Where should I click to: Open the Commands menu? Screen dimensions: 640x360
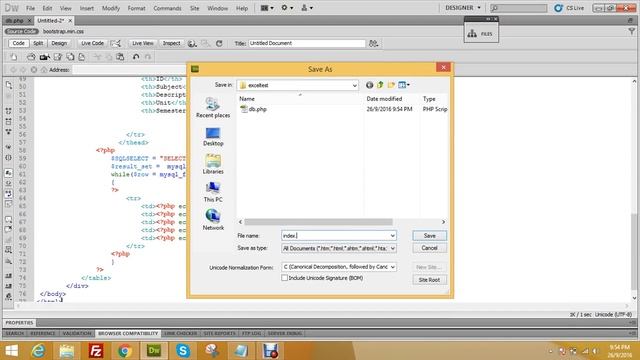167,8
